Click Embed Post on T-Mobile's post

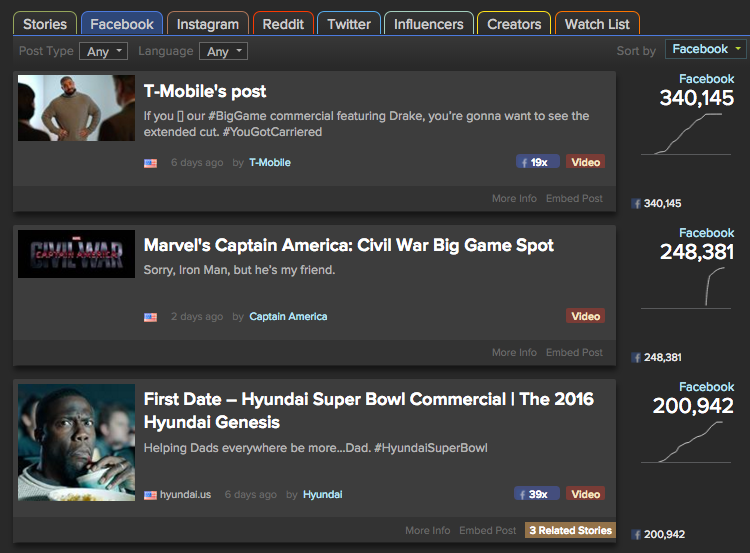(x=574, y=199)
